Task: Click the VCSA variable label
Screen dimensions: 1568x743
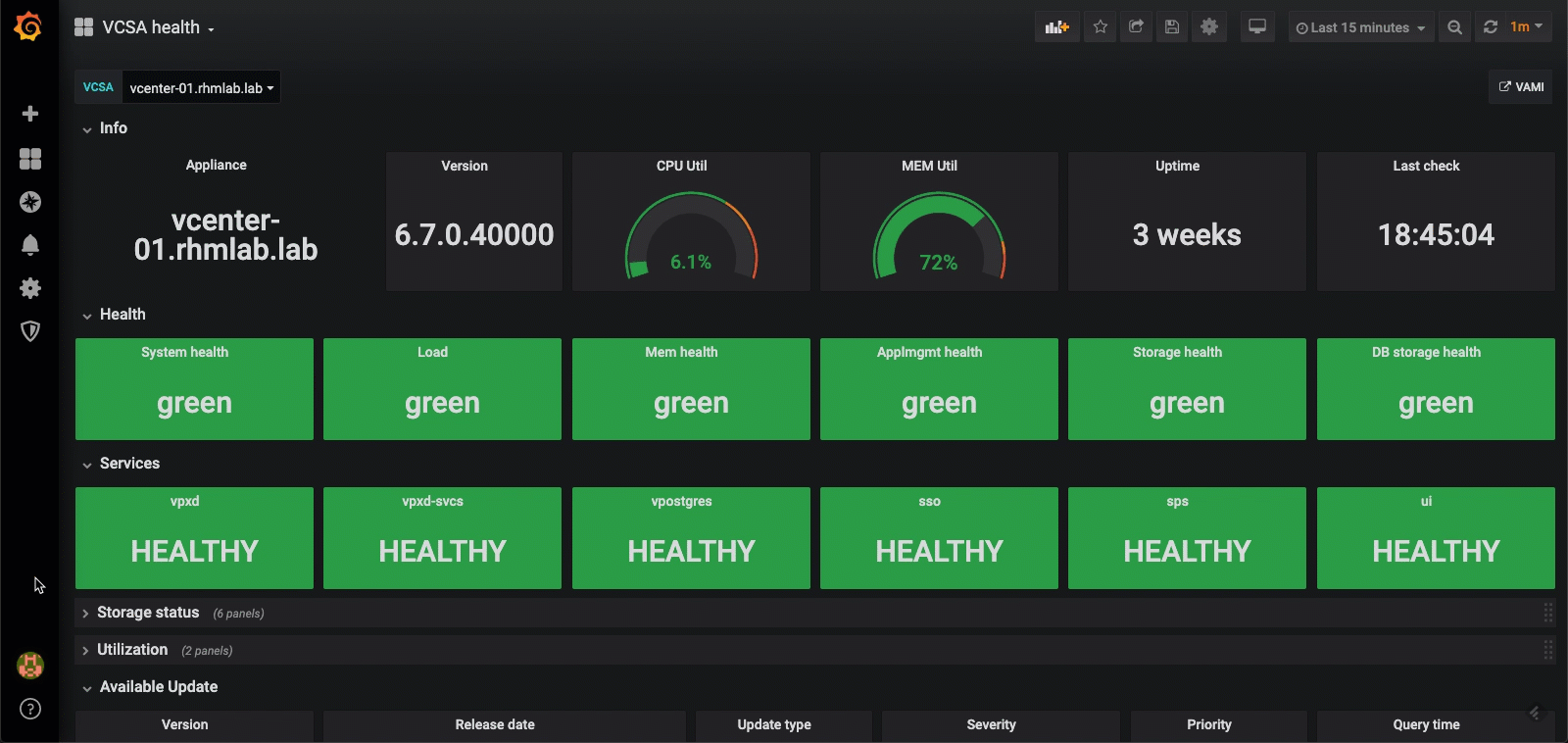Action: pyautogui.click(x=98, y=87)
